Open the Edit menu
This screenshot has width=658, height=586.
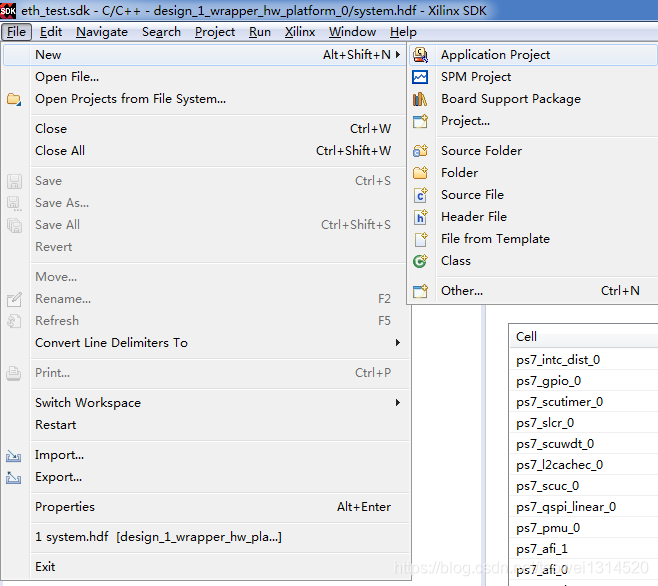pos(51,32)
